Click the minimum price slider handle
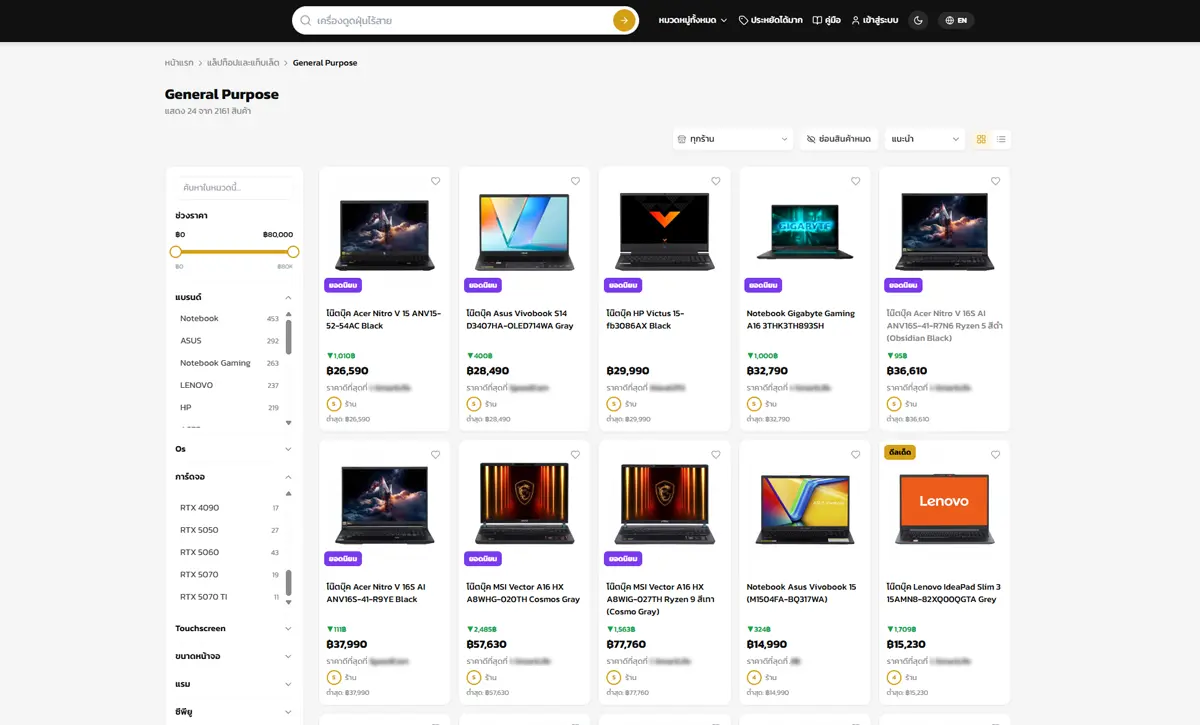 pyautogui.click(x=176, y=252)
